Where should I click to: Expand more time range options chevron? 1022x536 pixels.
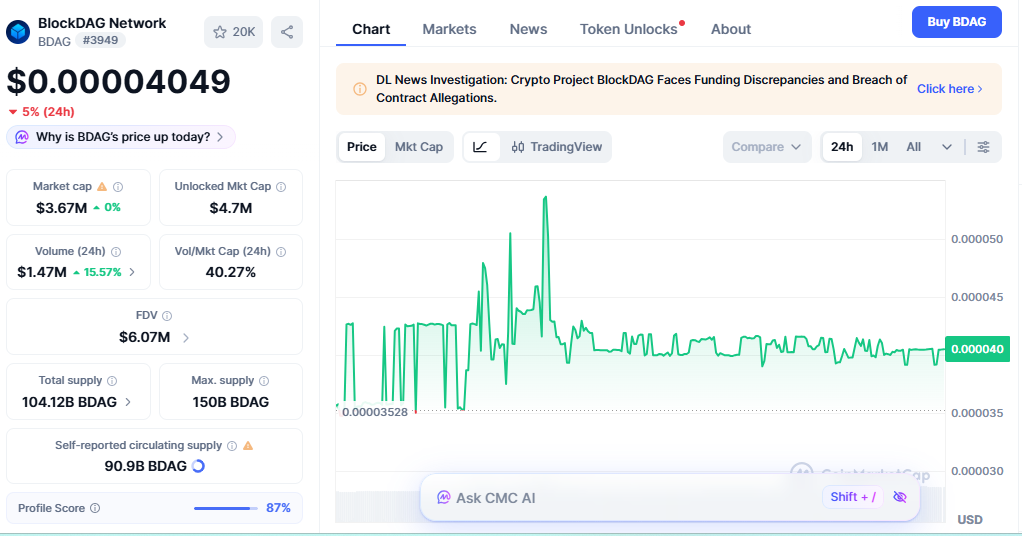pos(947,147)
